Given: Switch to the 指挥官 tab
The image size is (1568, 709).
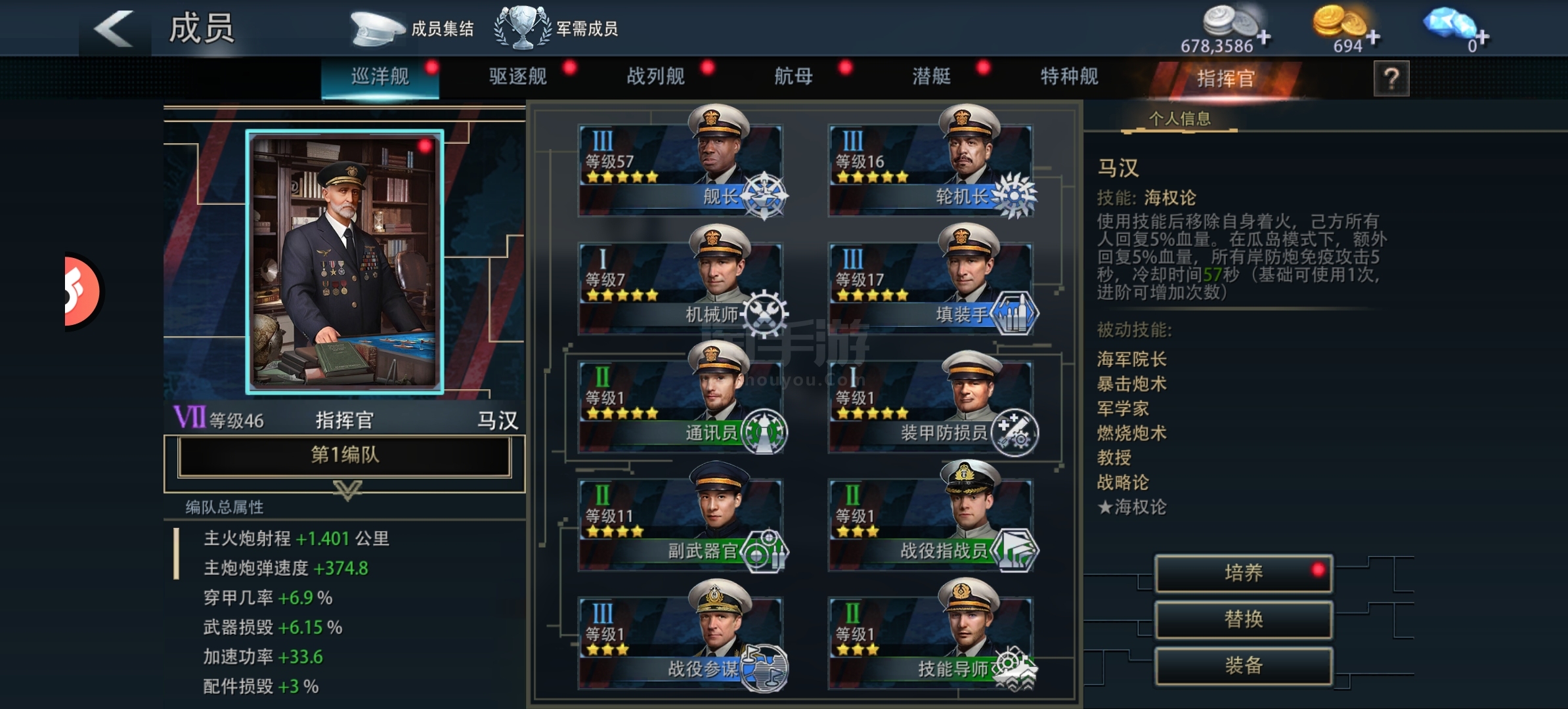Looking at the screenshot, I should [1225, 79].
